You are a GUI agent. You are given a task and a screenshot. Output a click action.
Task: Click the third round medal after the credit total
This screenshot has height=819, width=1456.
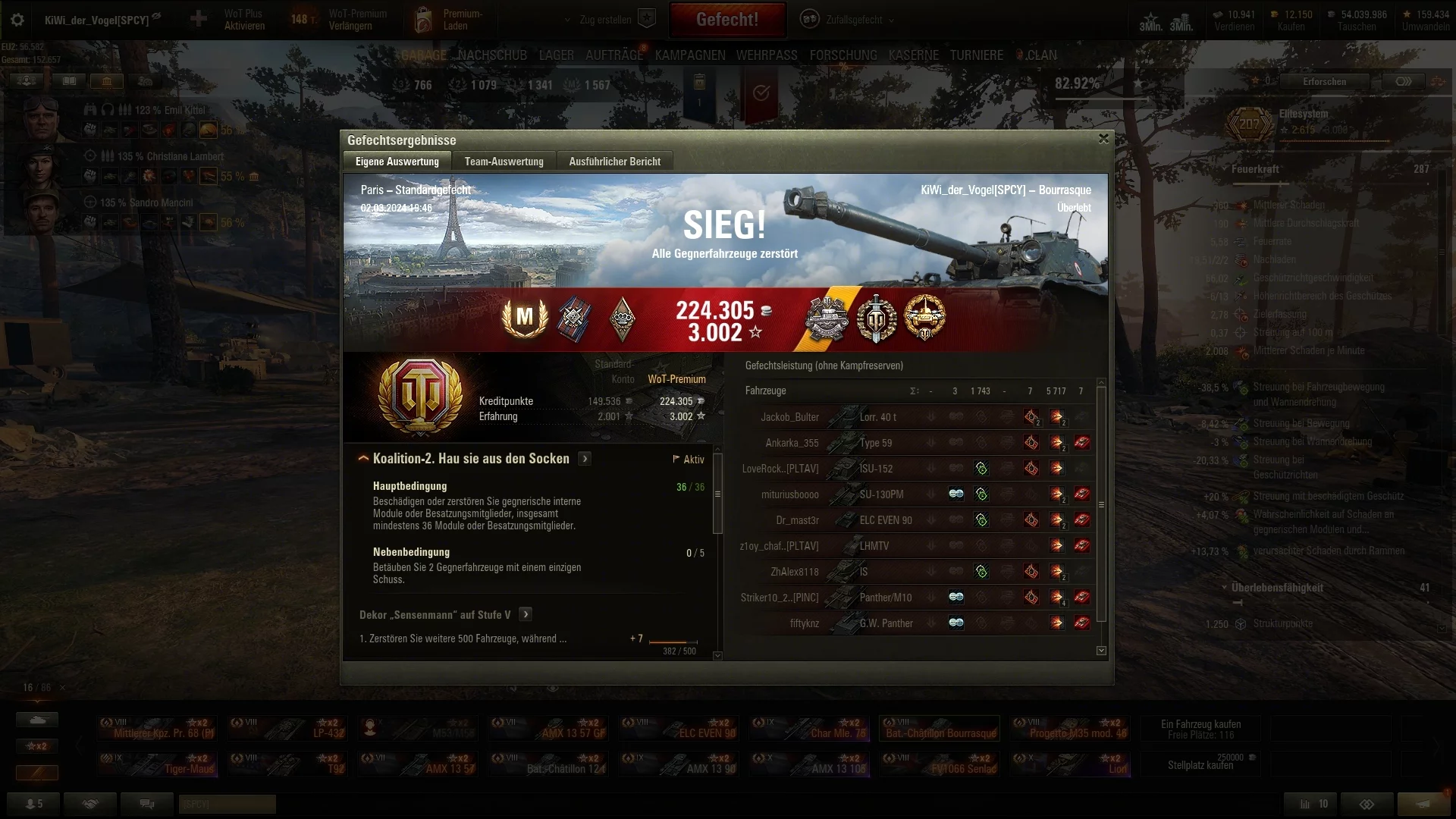point(924,318)
